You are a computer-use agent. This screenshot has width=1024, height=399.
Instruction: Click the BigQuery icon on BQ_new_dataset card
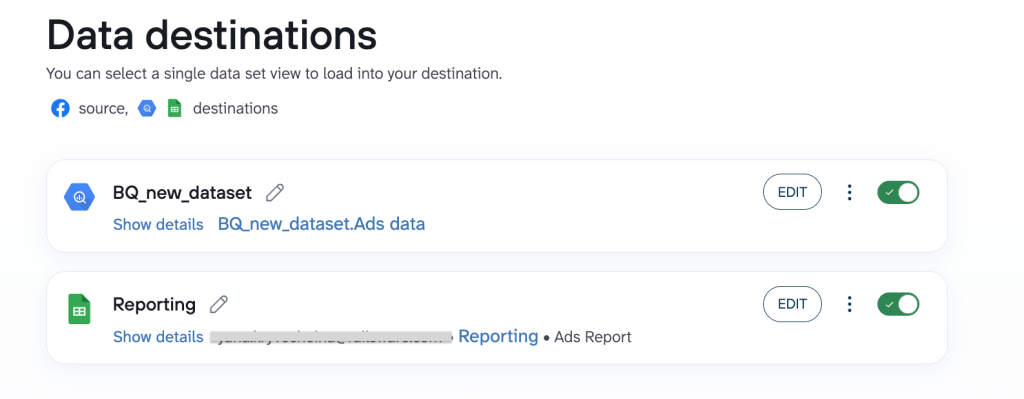80,197
